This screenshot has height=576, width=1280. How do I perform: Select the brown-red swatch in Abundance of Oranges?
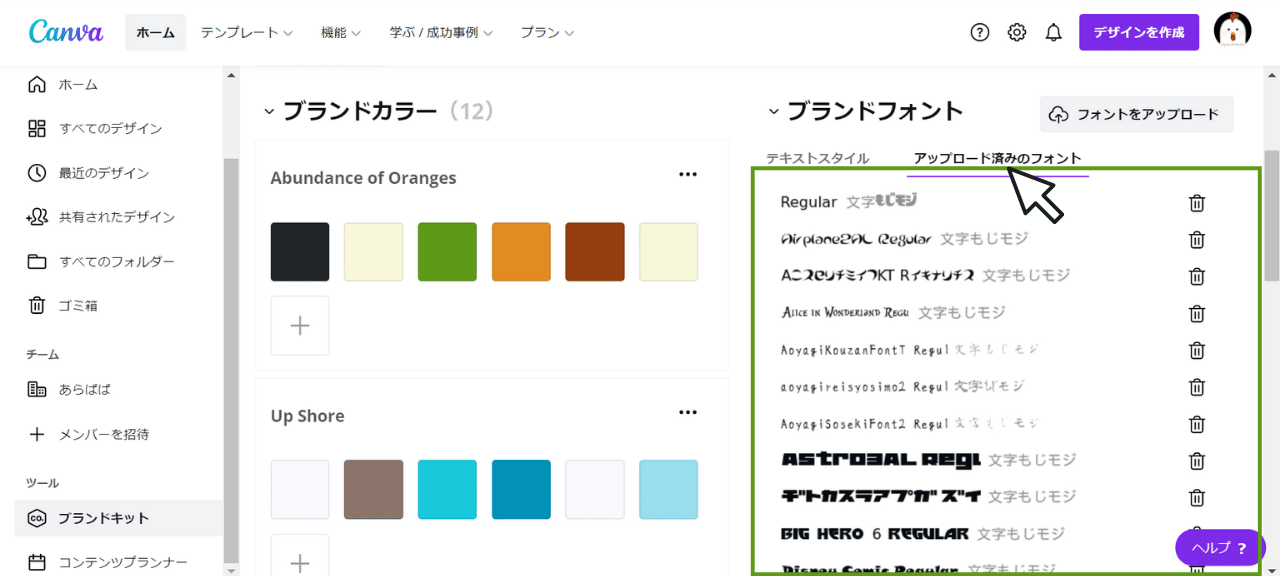tap(595, 252)
